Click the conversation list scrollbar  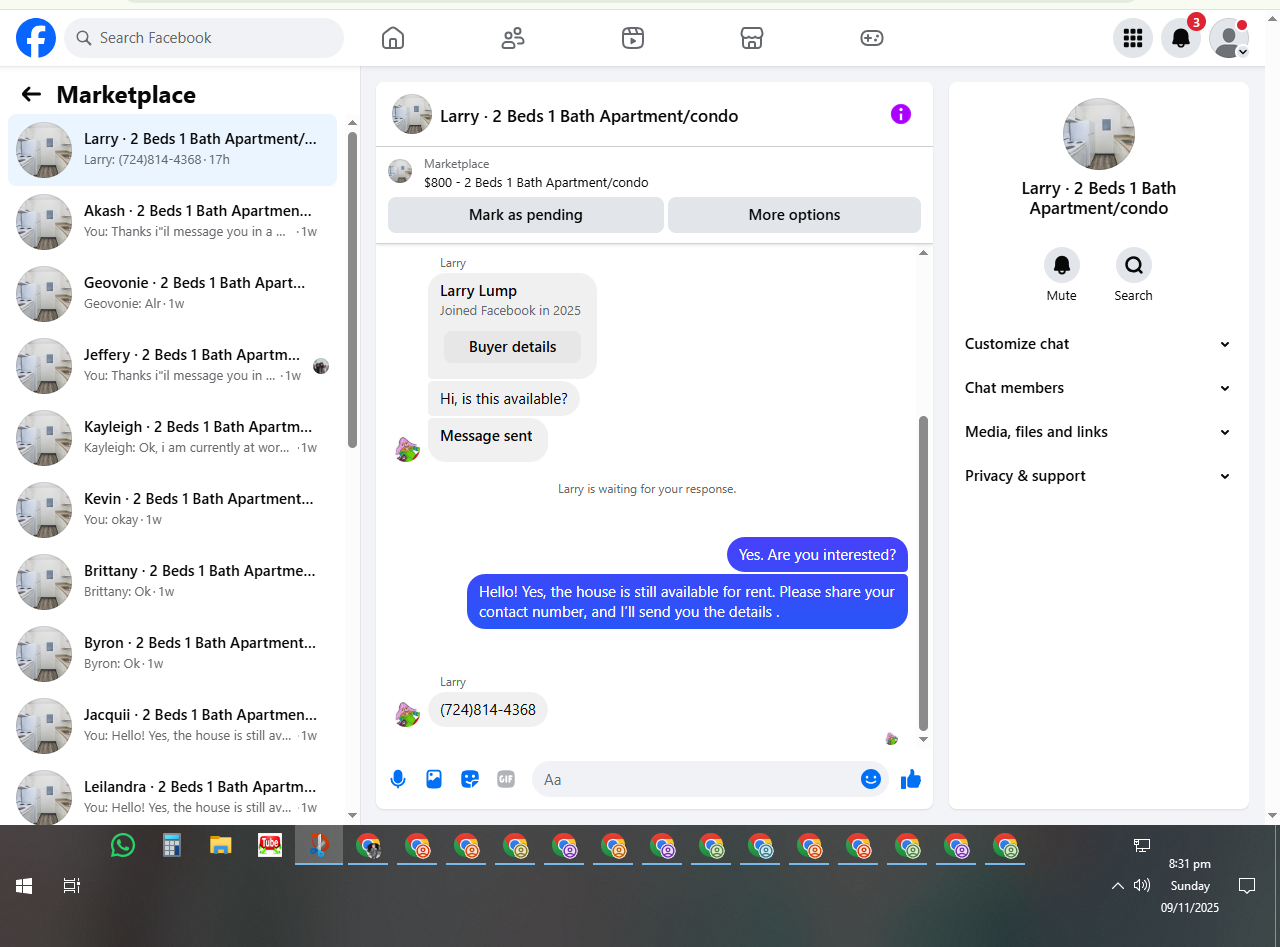[x=352, y=290]
